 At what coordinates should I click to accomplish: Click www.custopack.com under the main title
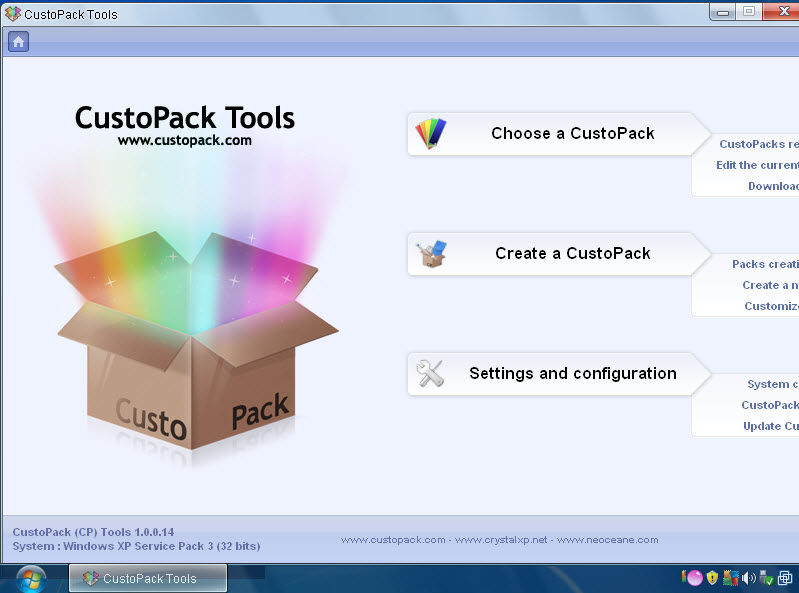tap(184, 141)
